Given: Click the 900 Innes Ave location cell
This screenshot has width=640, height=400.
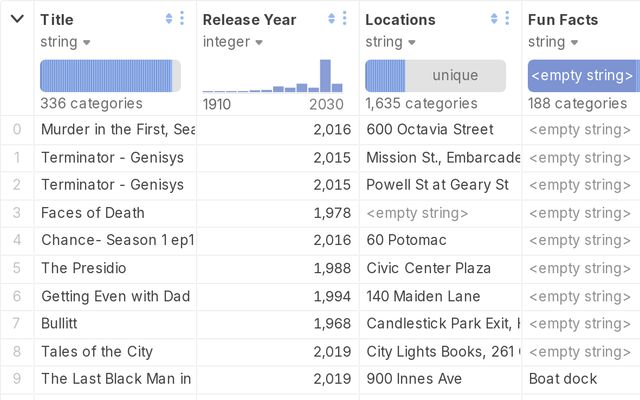Looking at the screenshot, I should [x=414, y=379].
